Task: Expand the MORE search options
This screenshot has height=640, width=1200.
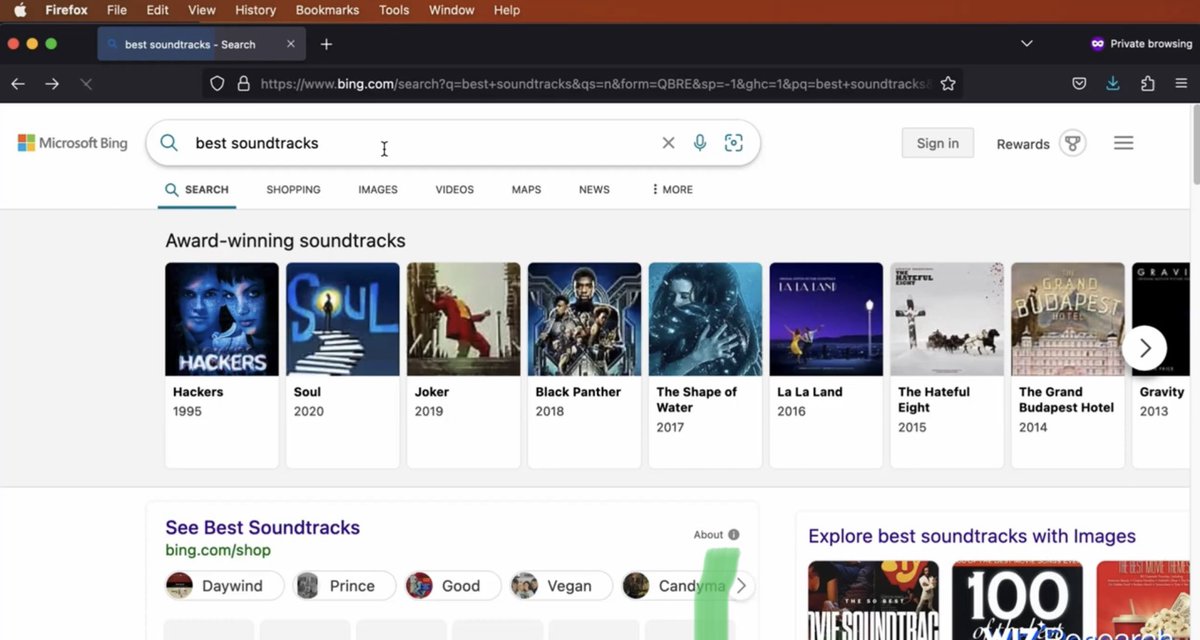Action: 671,189
